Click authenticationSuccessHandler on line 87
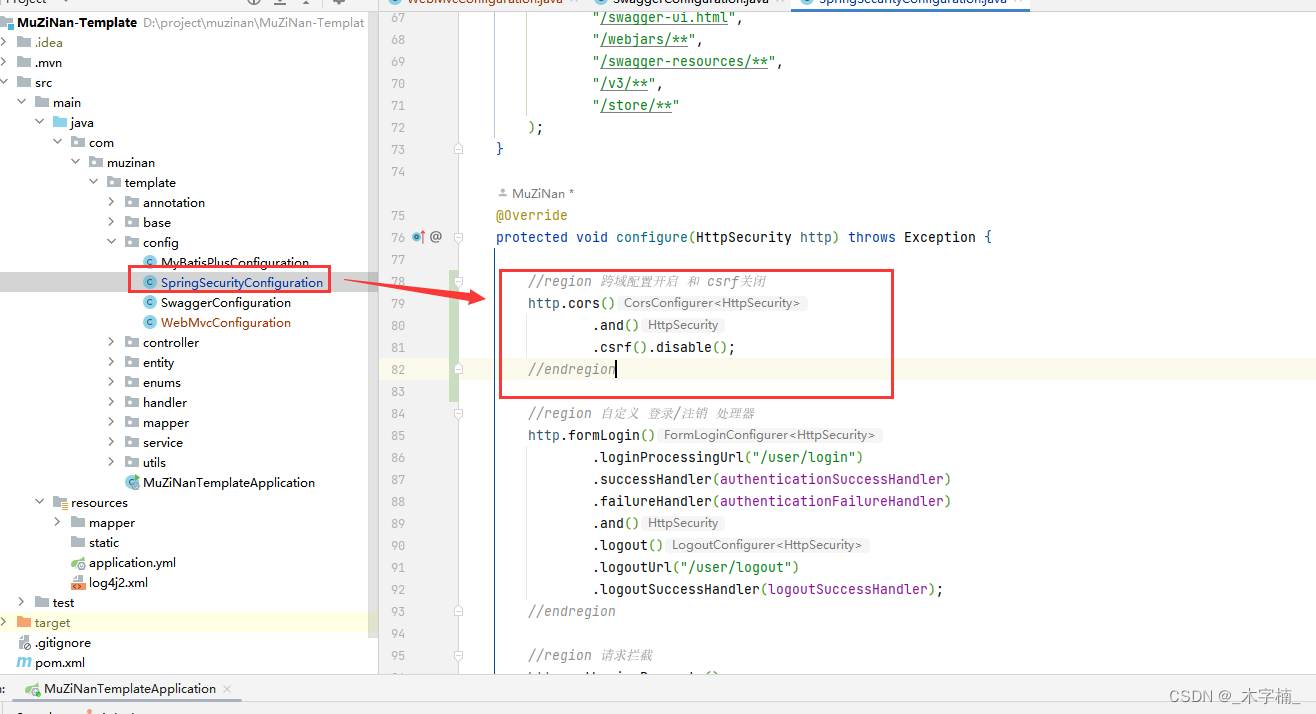The width and height of the screenshot is (1316, 714). pyautogui.click(x=831, y=479)
